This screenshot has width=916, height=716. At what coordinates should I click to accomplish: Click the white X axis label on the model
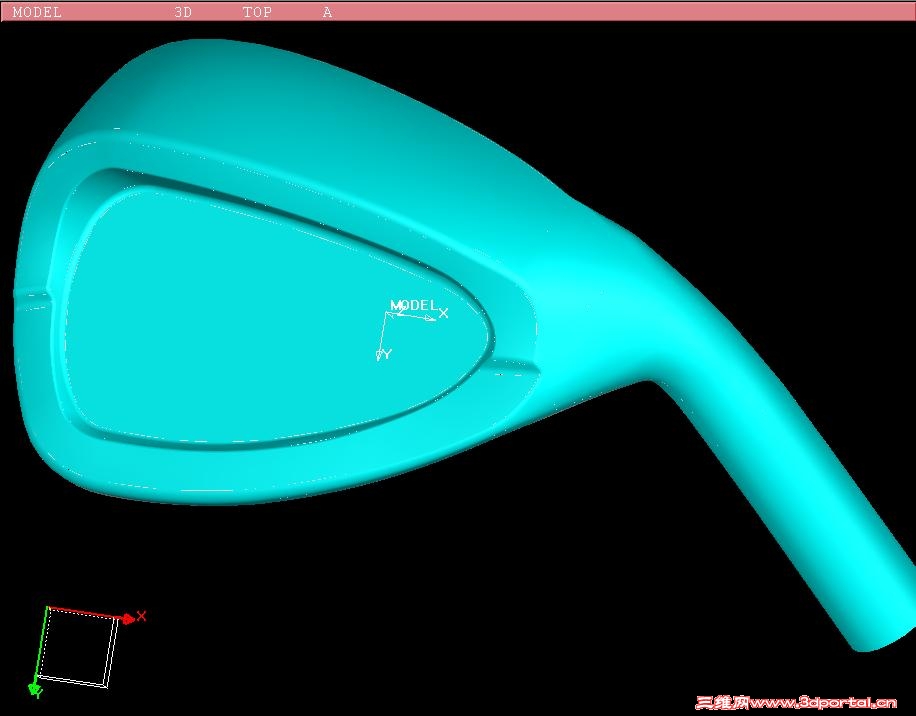pyautogui.click(x=443, y=314)
